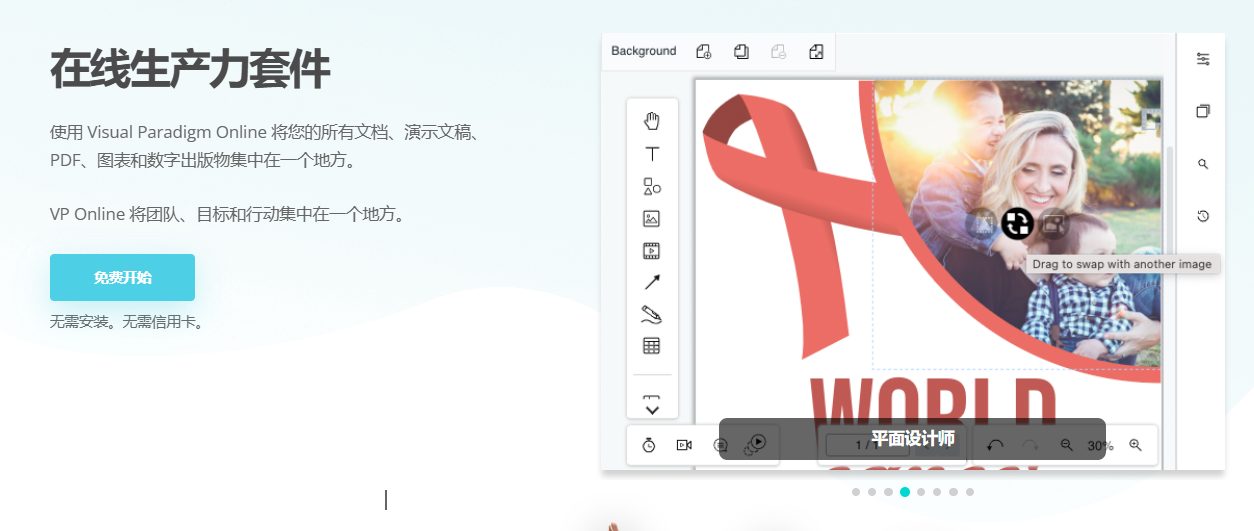Click the comments notes icon
Viewport: 1254px width, 531px height.
click(721, 445)
